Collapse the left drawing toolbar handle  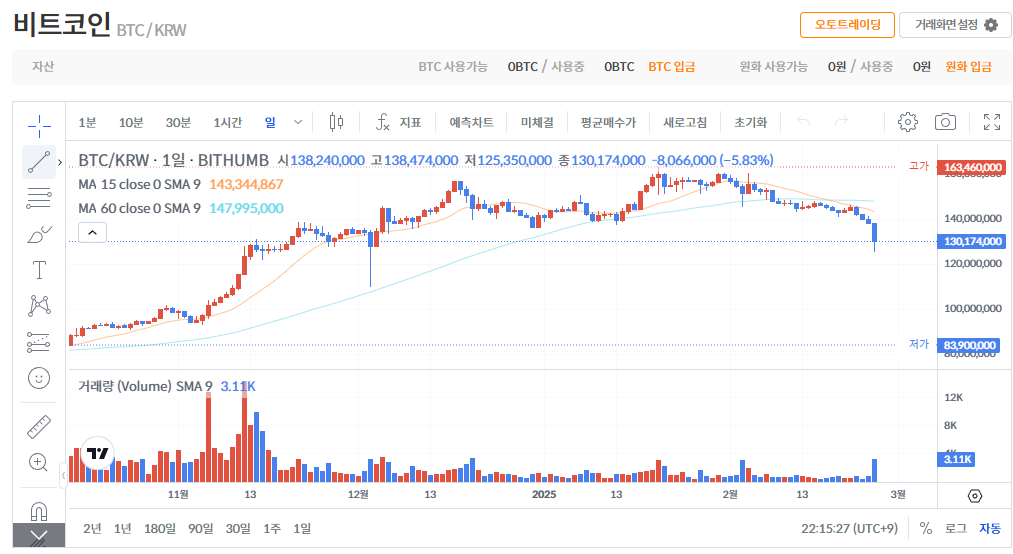(63, 475)
